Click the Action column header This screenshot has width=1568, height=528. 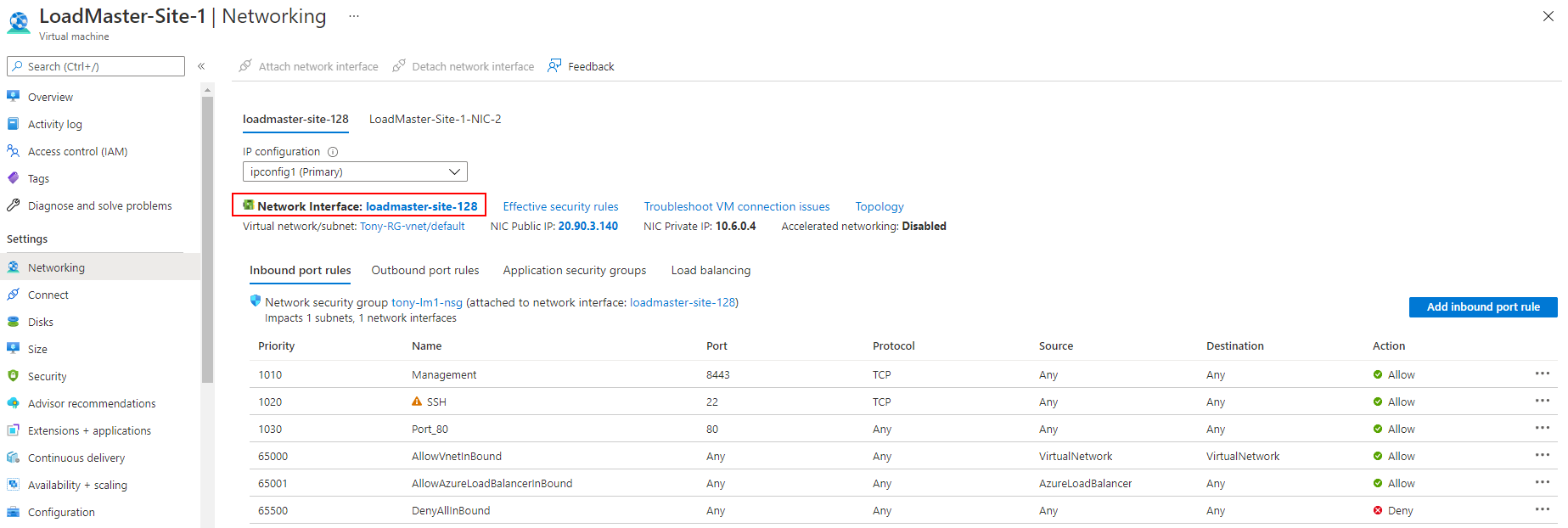1389,346
